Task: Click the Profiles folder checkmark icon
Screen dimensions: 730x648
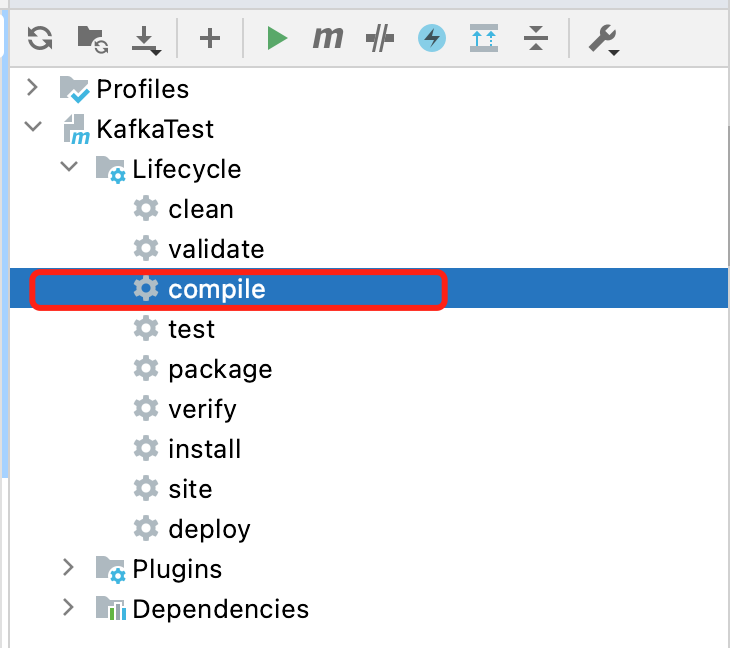Action: tap(74, 89)
